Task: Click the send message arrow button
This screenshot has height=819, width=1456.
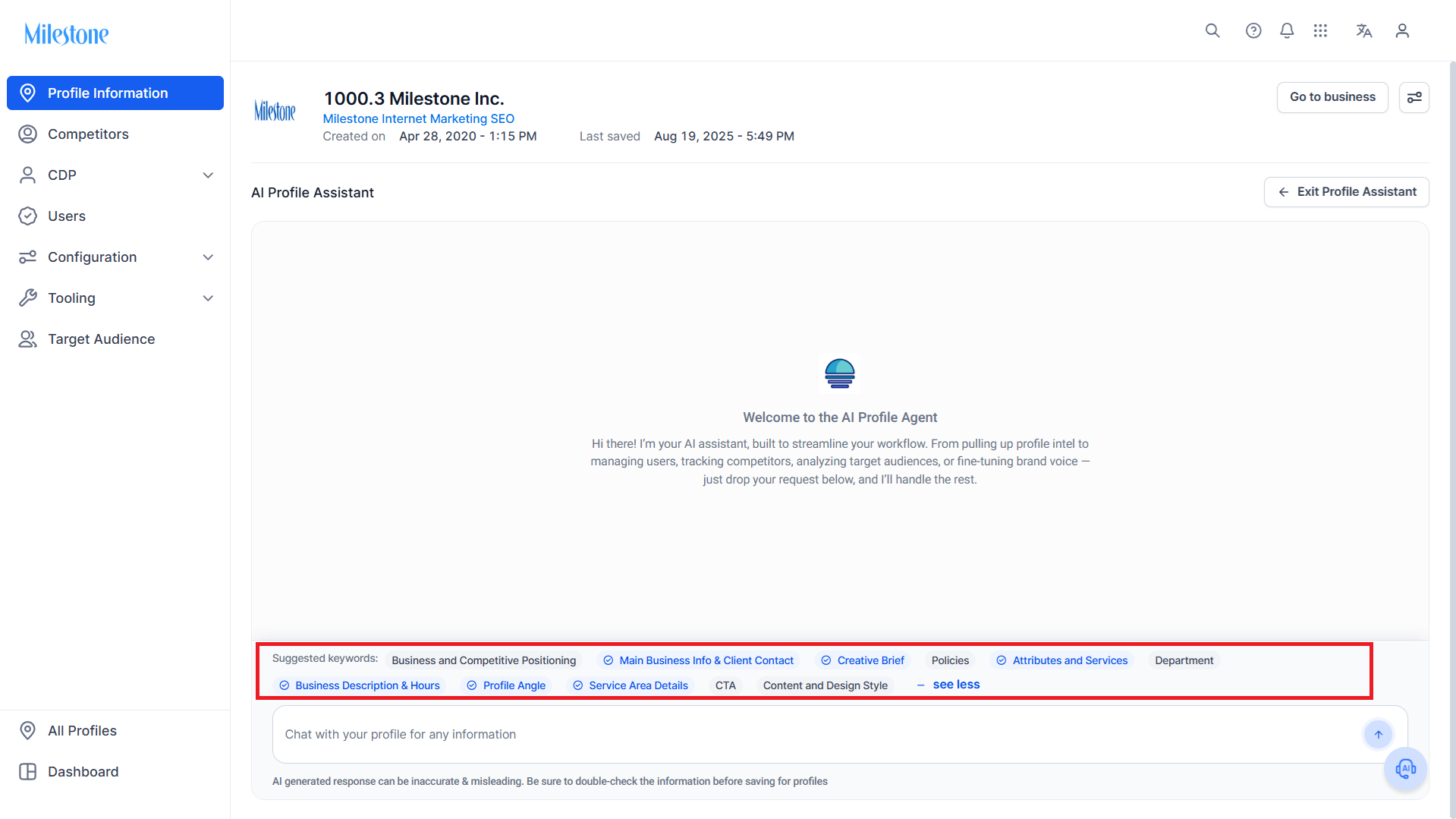Action: [x=1379, y=734]
